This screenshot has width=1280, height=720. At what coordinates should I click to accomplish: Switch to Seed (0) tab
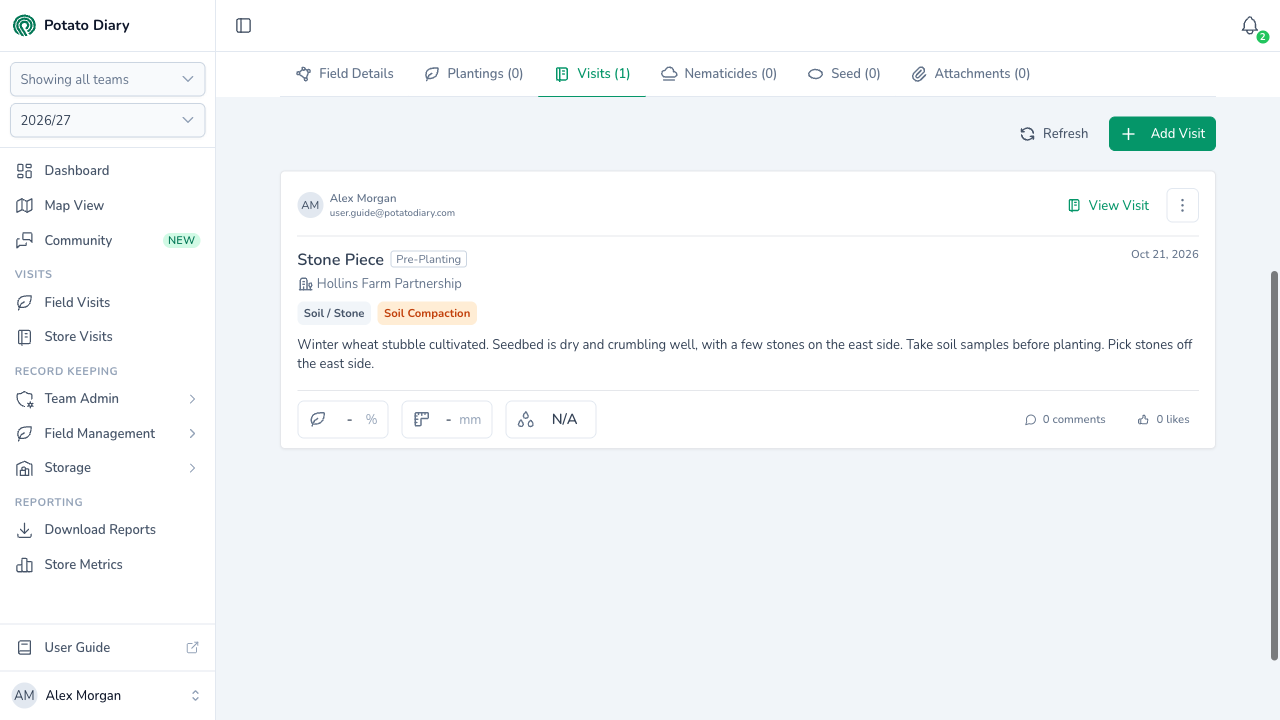click(x=844, y=74)
